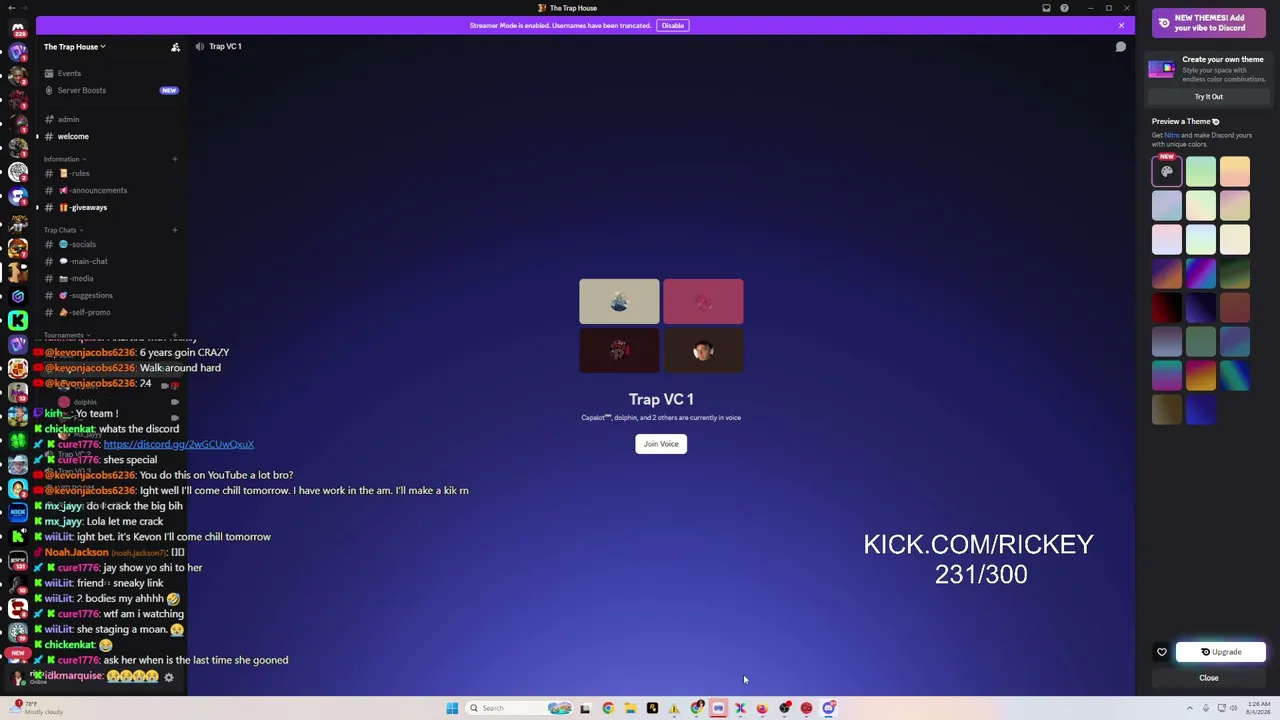1280x720 pixels.
Task: Open the taskbar weather widget
Action: tap(36, 708)
